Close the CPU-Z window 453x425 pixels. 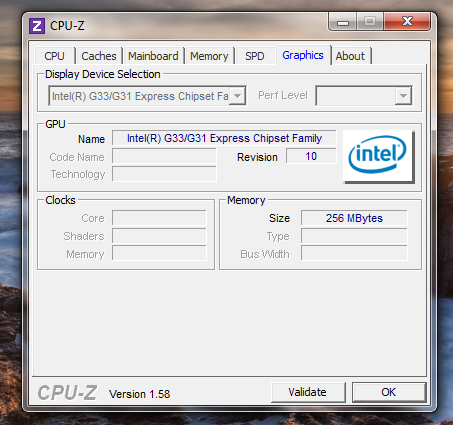[407, 22]
